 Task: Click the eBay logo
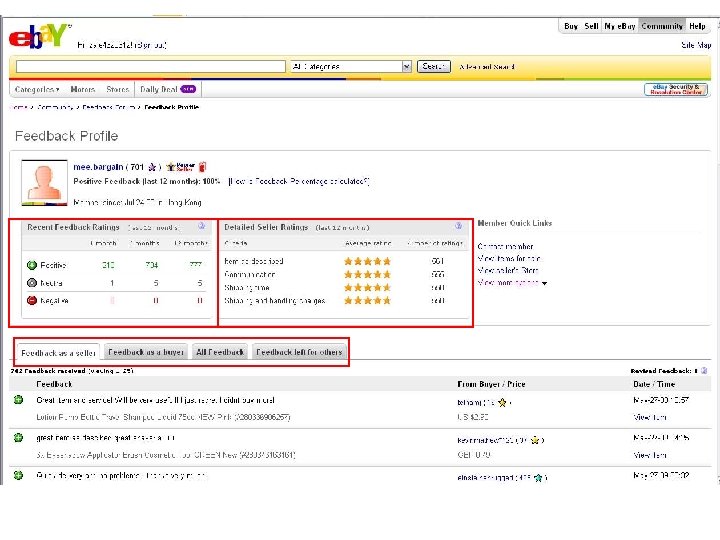[x=39, y=36]
